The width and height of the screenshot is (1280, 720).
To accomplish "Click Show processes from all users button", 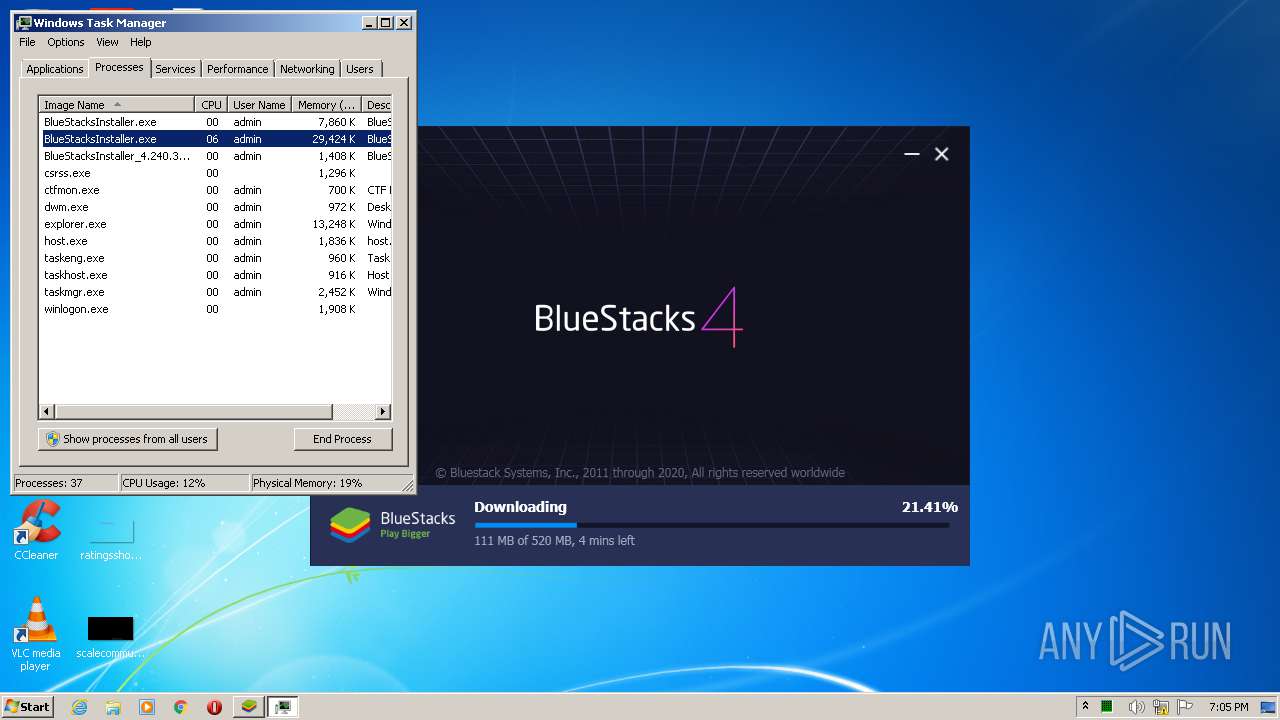I will 128,439.
